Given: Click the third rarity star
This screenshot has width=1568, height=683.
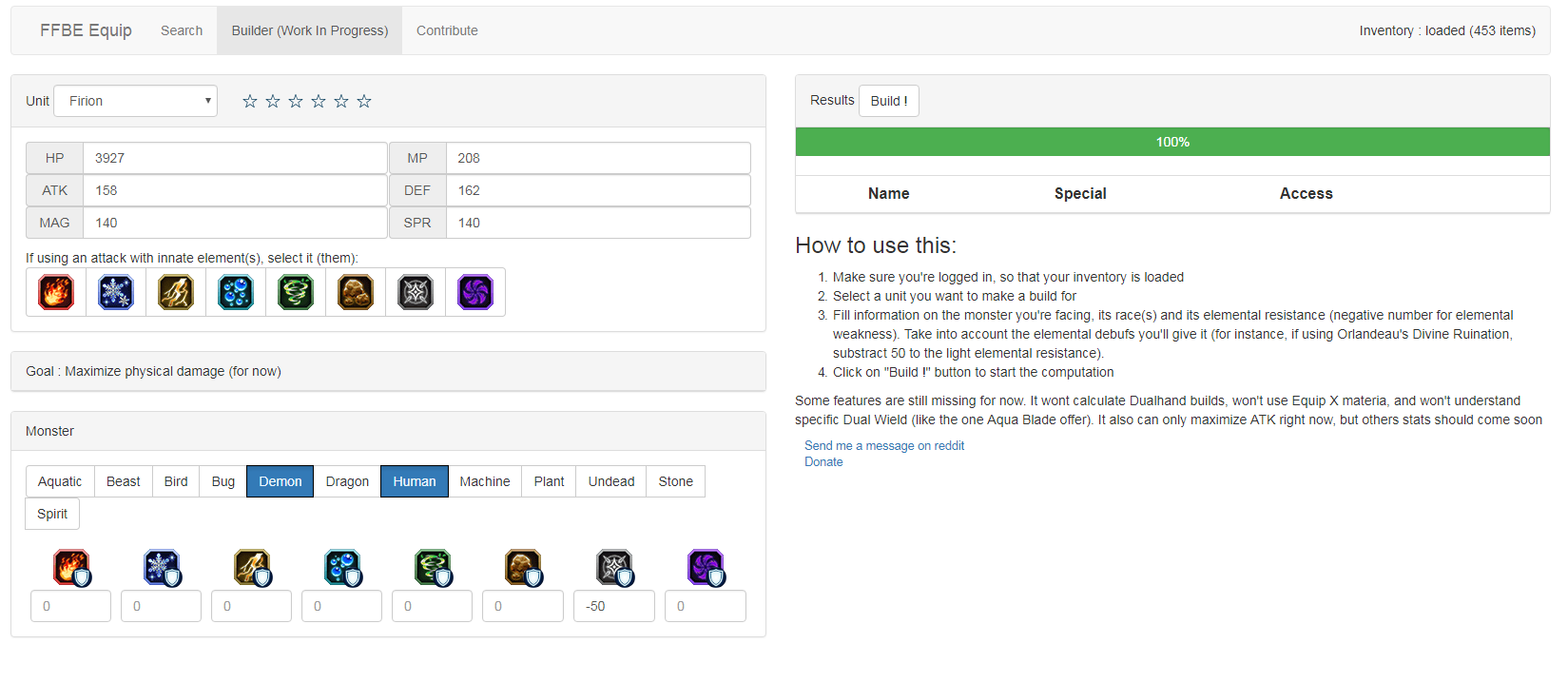Looking at the screenshot, I should click(296, 101).
